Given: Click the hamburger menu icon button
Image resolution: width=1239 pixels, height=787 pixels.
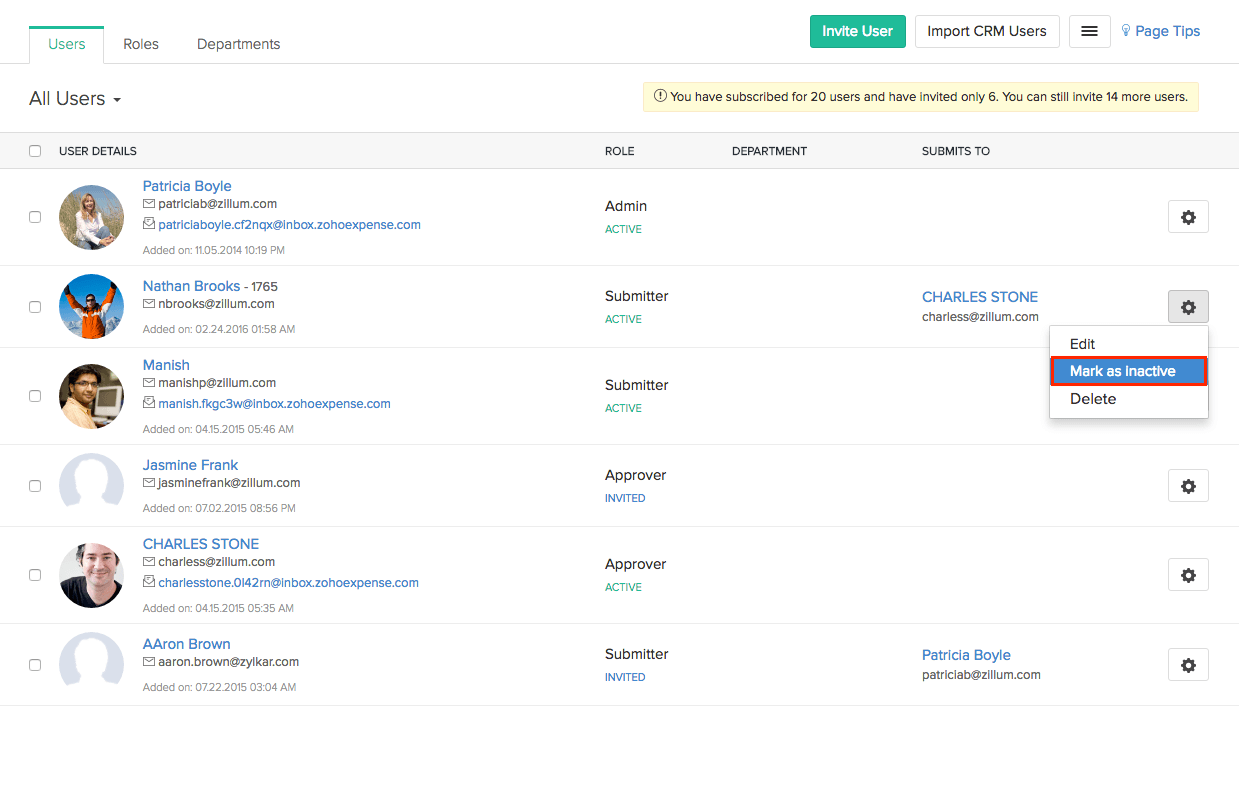Looking at the screenshot, I should [x=1089, y=31].
